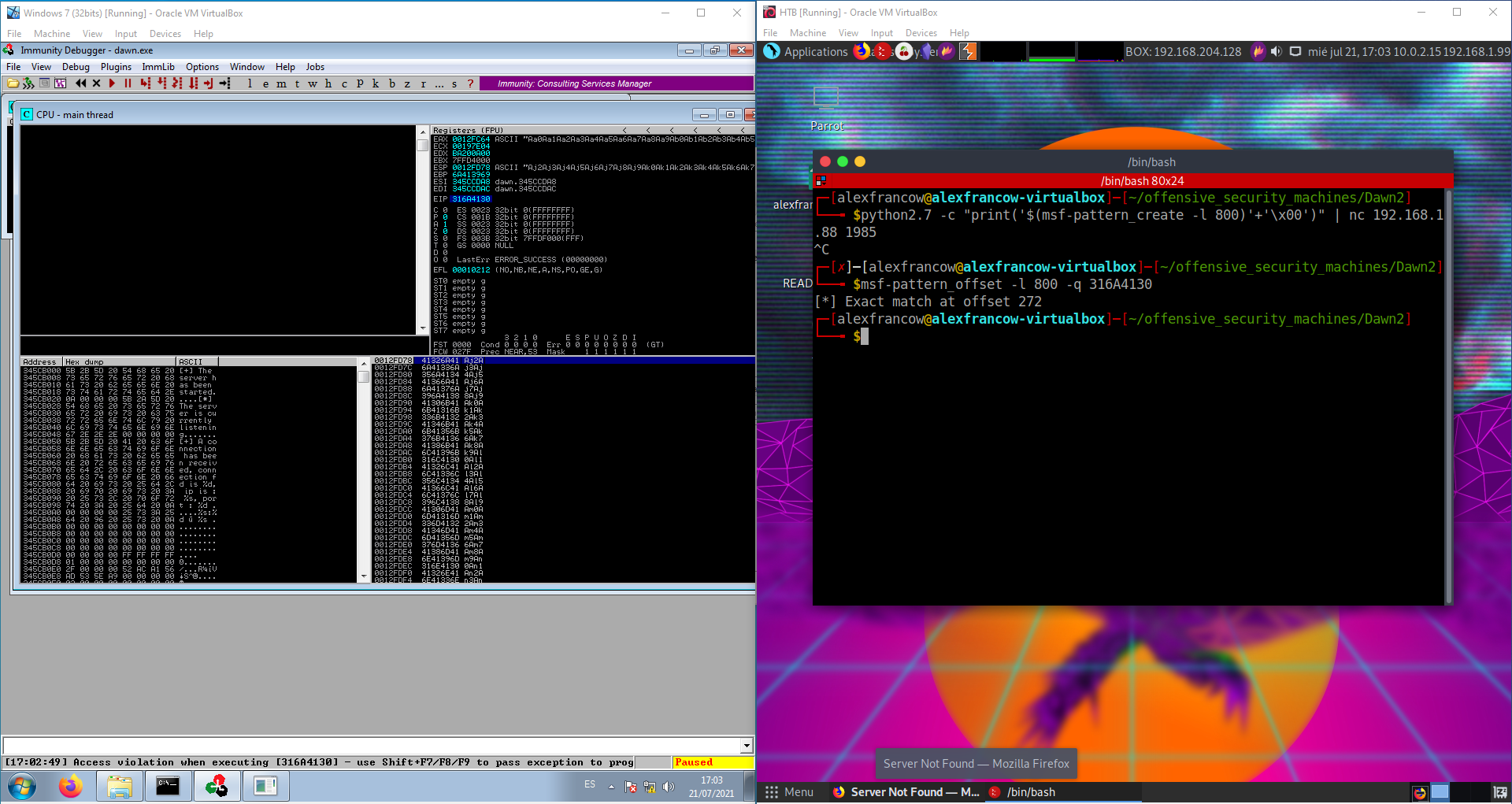Click the Run program play icon

click(112, 83)
